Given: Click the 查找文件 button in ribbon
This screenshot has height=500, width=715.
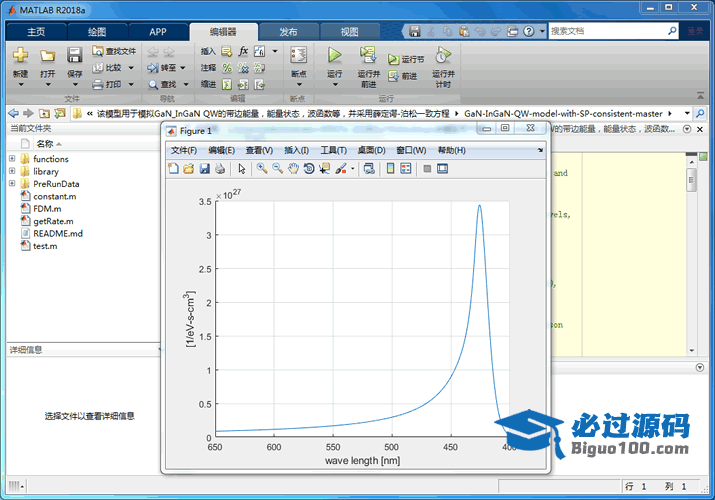Looking at the screenshot, I should coord(114,51).
